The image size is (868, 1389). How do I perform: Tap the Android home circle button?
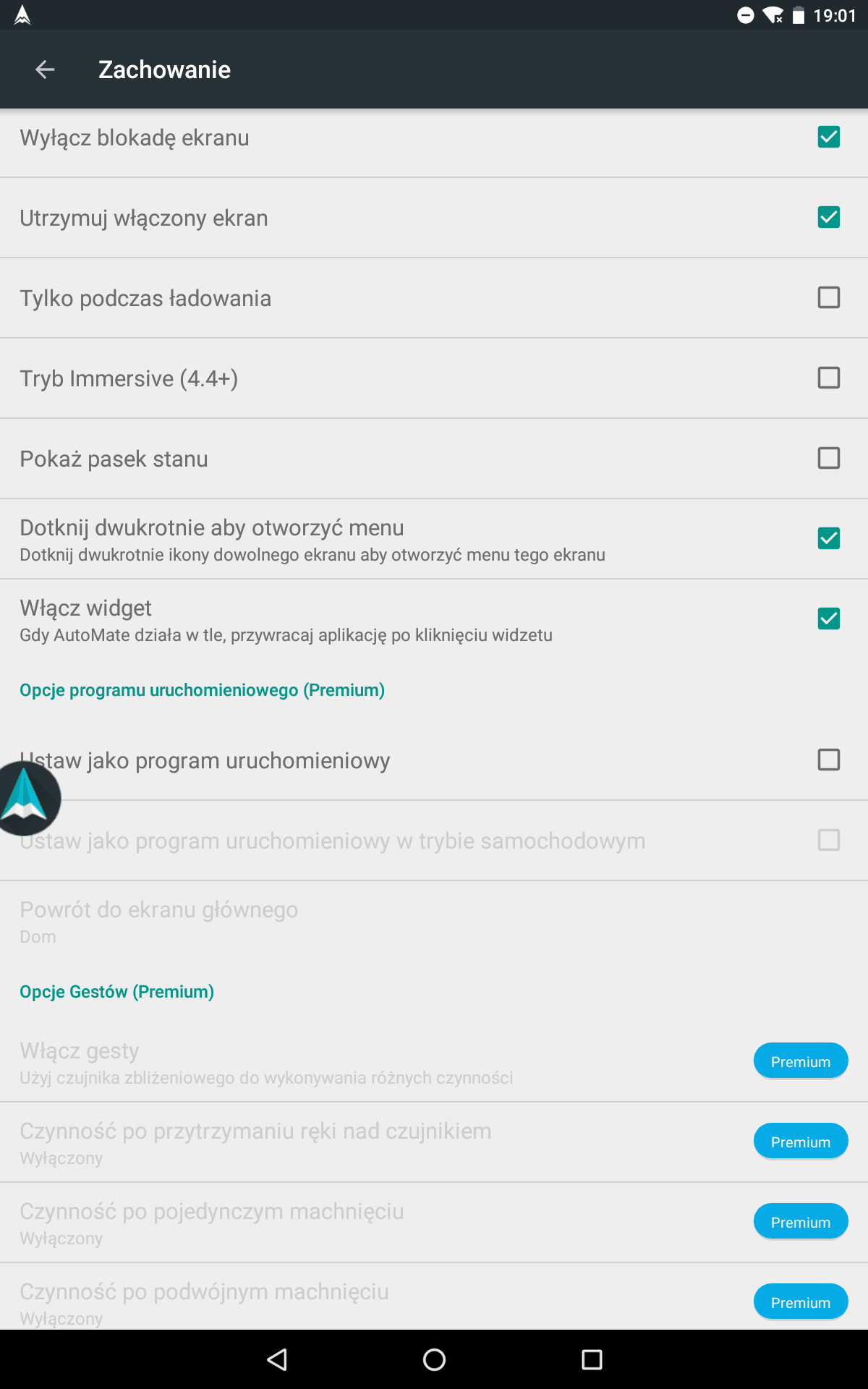click(434, 1359)
